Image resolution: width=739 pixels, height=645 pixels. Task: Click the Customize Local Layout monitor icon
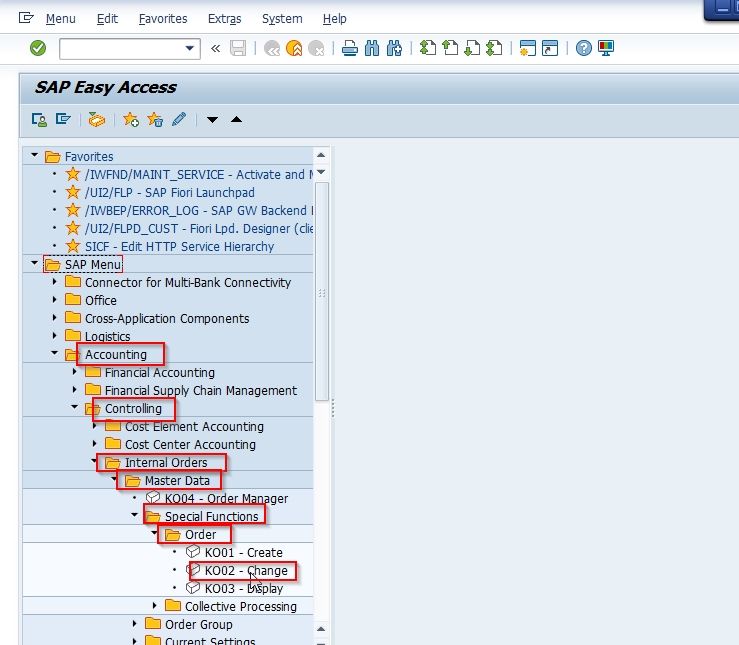[606, 48]
